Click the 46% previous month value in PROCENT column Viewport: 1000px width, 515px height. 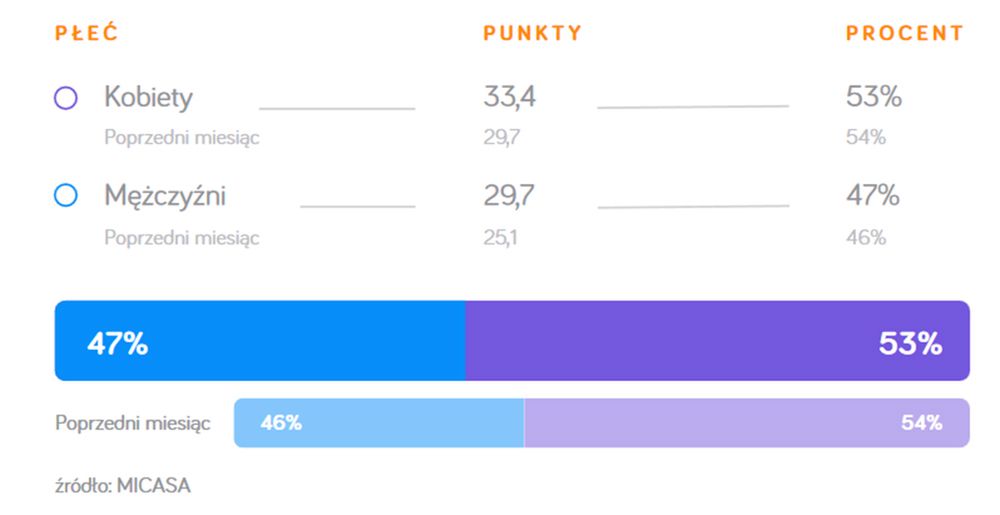click(865, 237)
